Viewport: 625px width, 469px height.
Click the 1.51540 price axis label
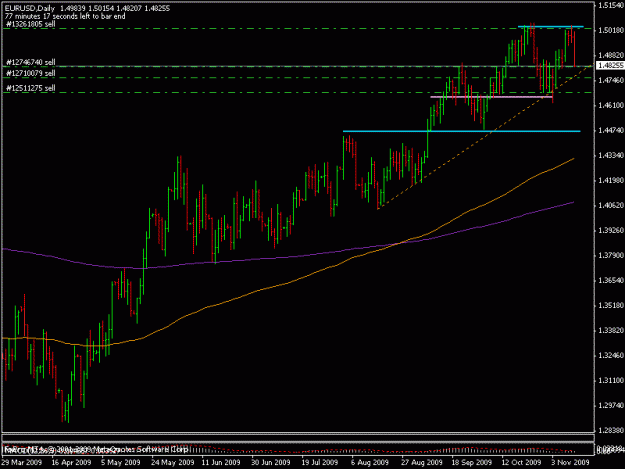(611, 5)
